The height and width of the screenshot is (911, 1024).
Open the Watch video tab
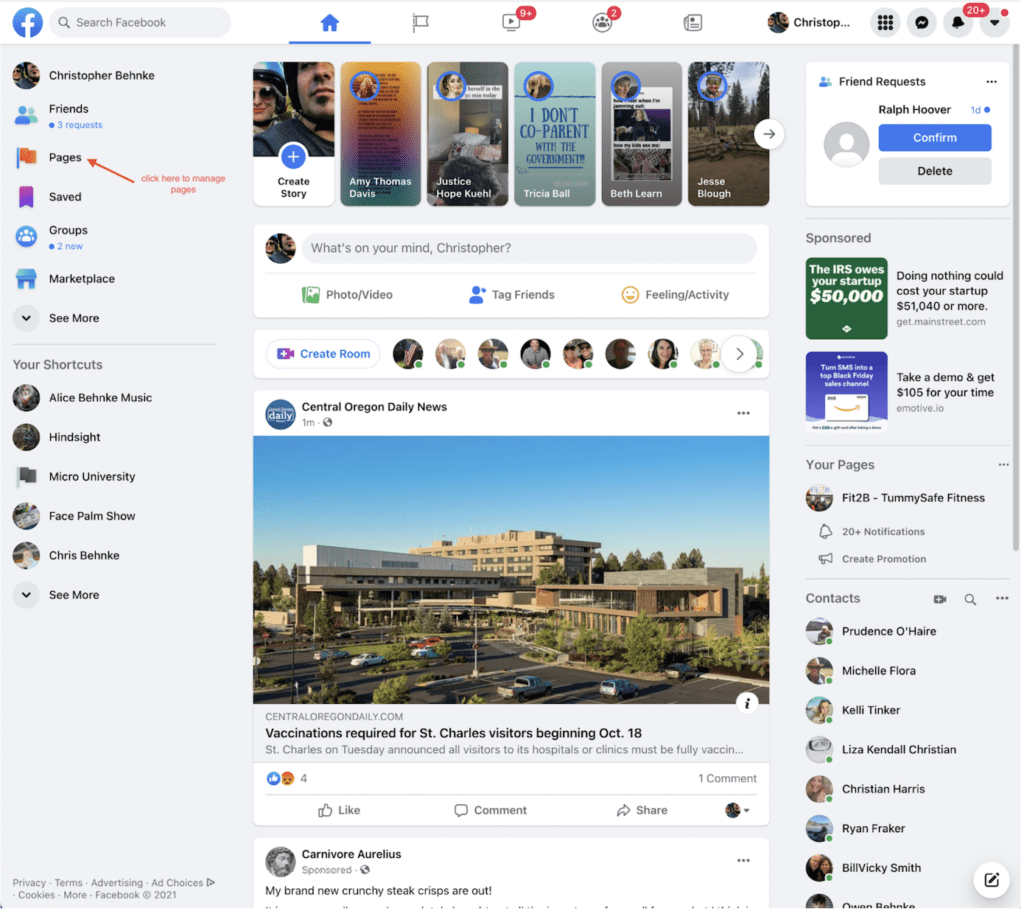pos(511,23)
